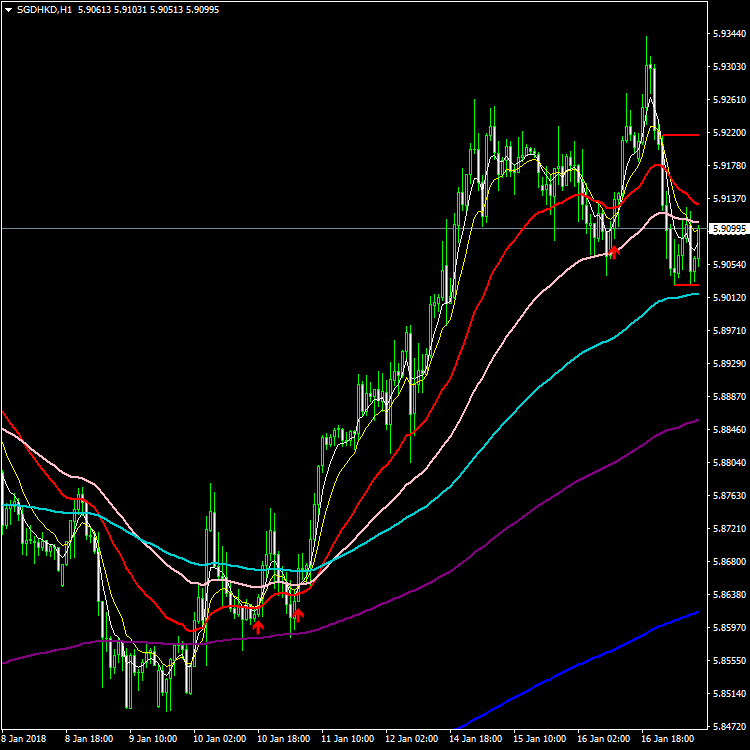Click the 5.84720 price axis label
Viewport: 750px width, 750px height.
point(729,727)
